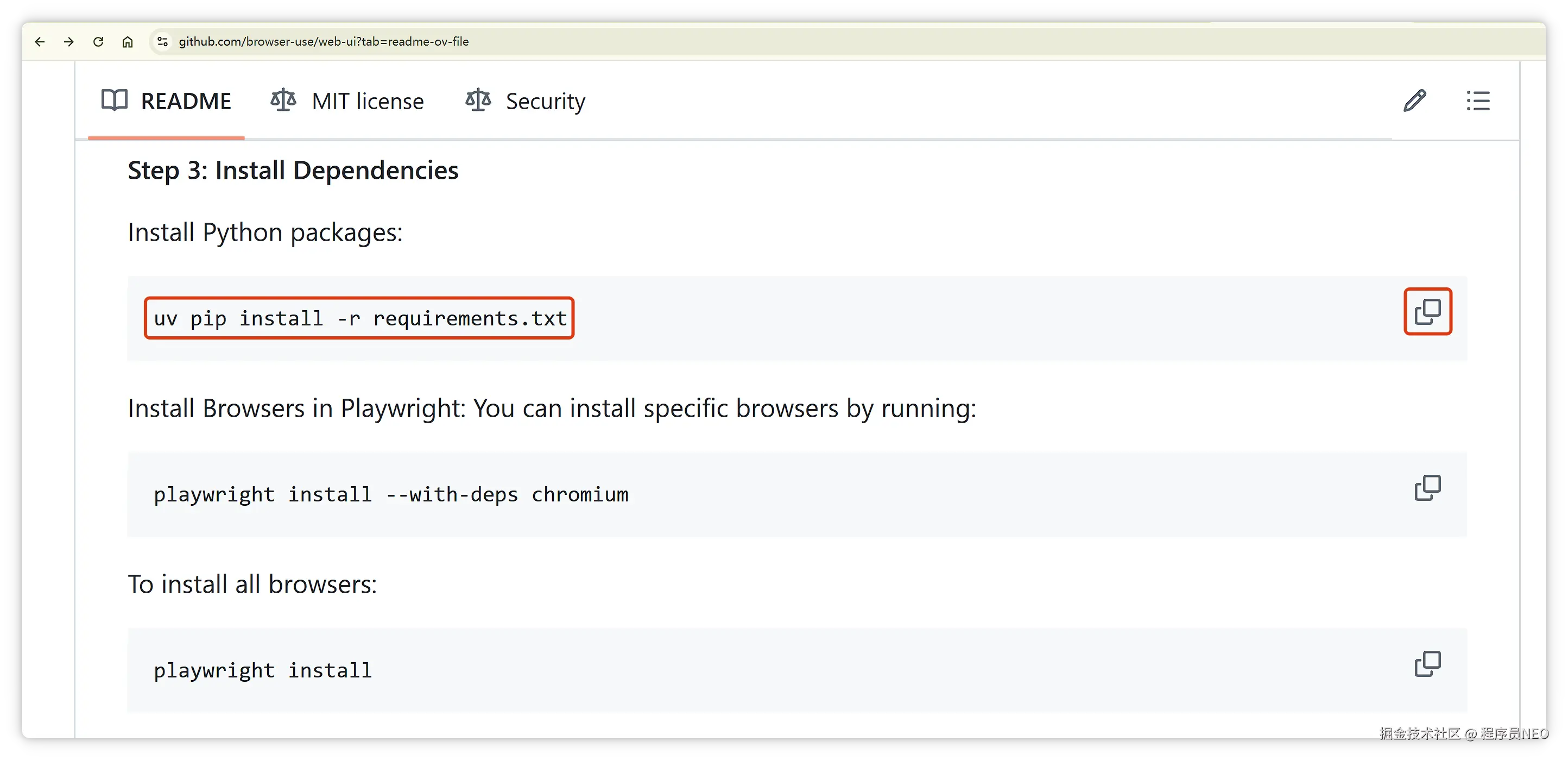Open the MIT license tab

coord(367,101)
